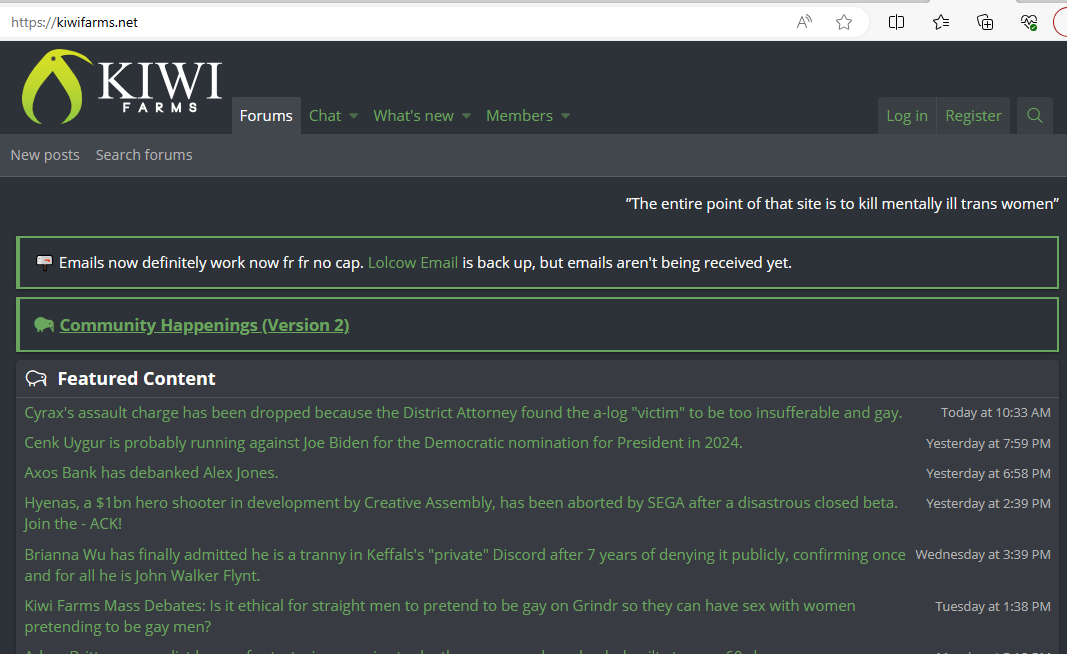The image size is (1067, 654).
Task: Open the What's new menu item
Action: point(413,116)
